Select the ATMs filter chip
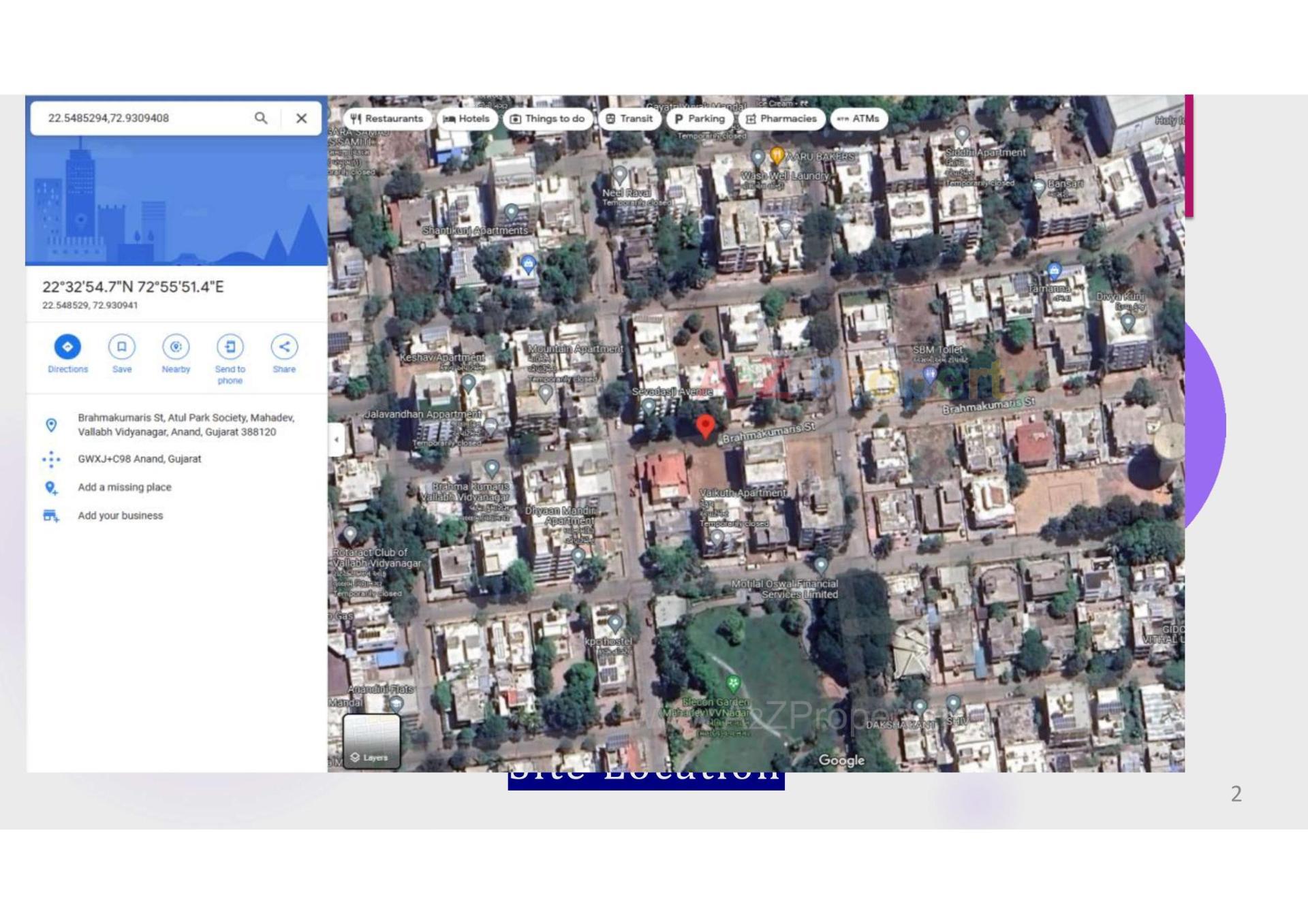The width and height of the screenshot is (1308, 924). point(858,118)
